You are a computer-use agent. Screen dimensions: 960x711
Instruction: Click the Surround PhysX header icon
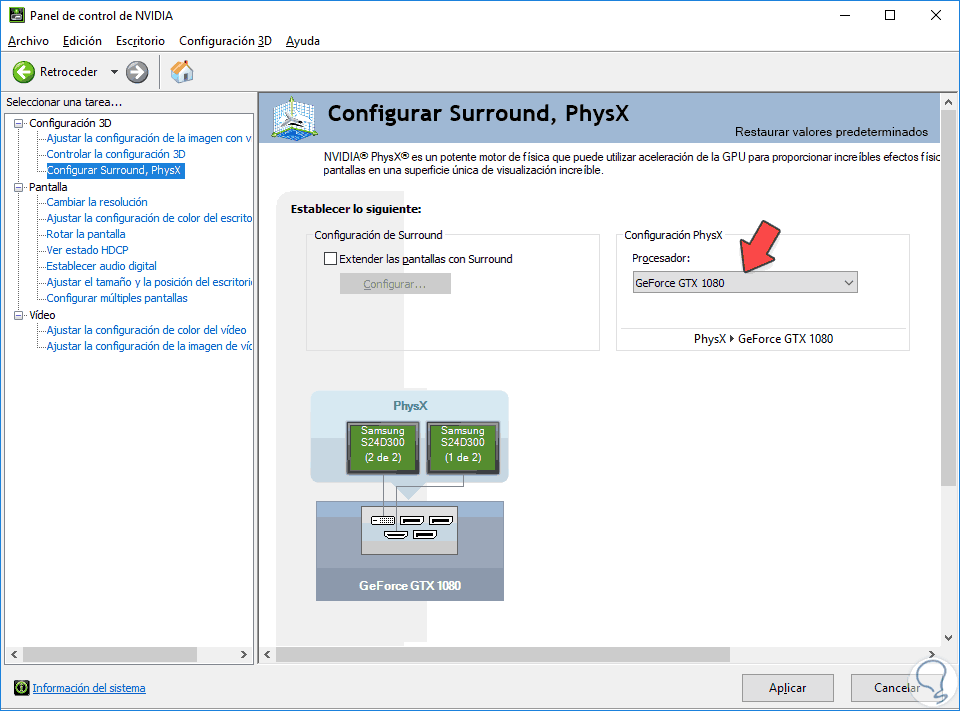click(x=294, y=118)
